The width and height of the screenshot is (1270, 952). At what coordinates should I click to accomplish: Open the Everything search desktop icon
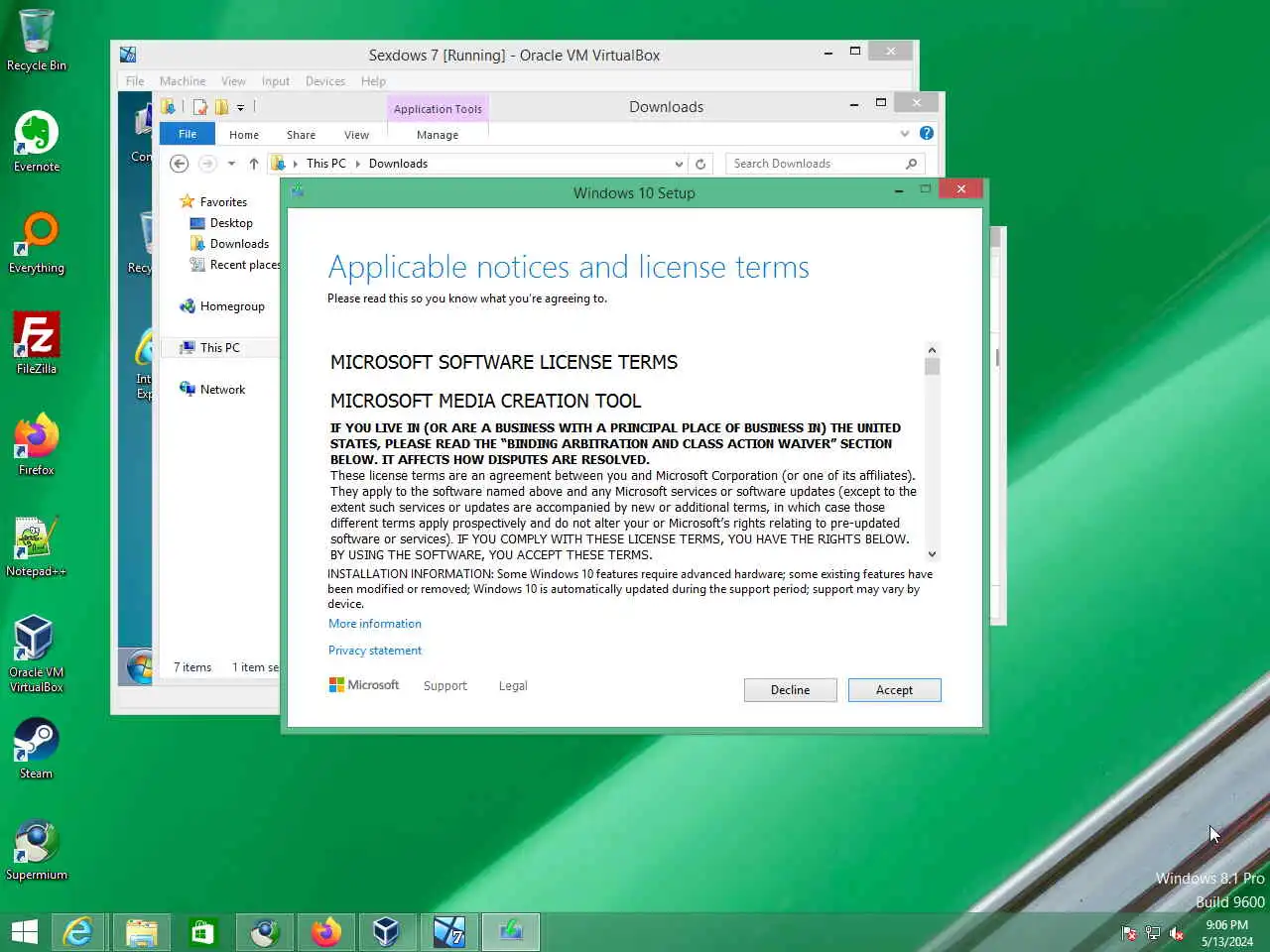pos(37,243)
